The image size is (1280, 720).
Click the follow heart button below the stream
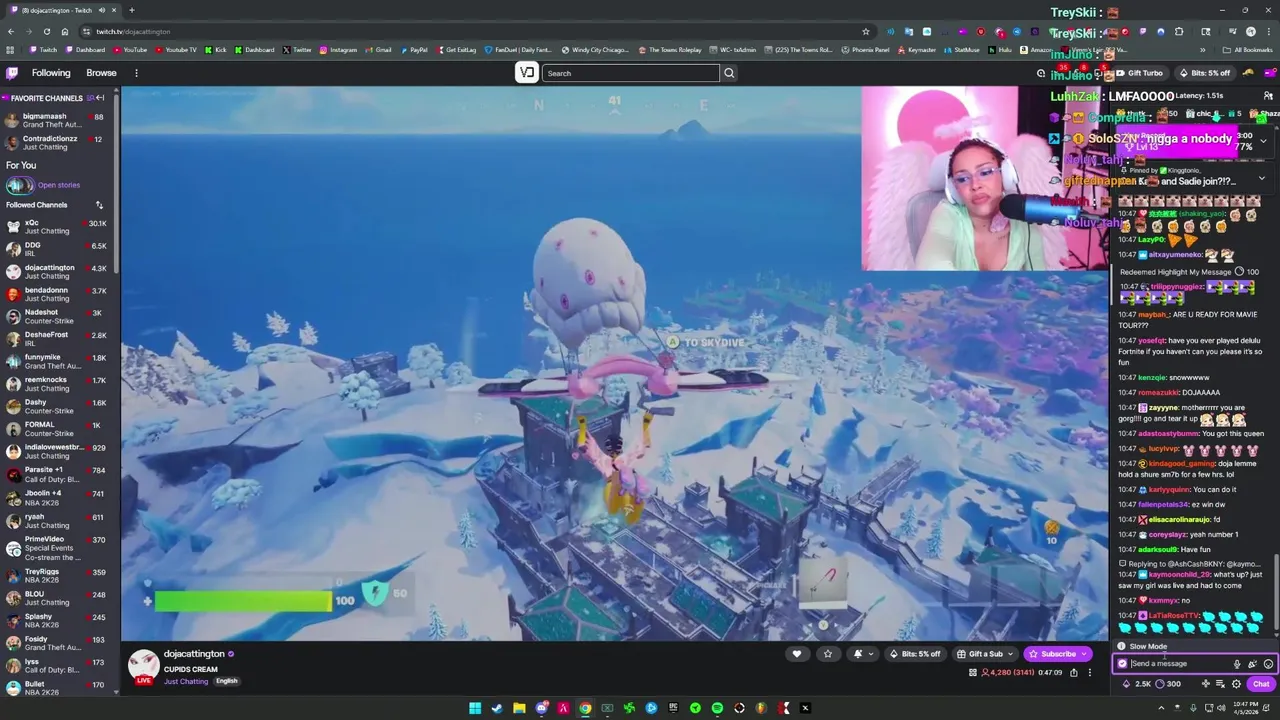[x=797, y=654]
